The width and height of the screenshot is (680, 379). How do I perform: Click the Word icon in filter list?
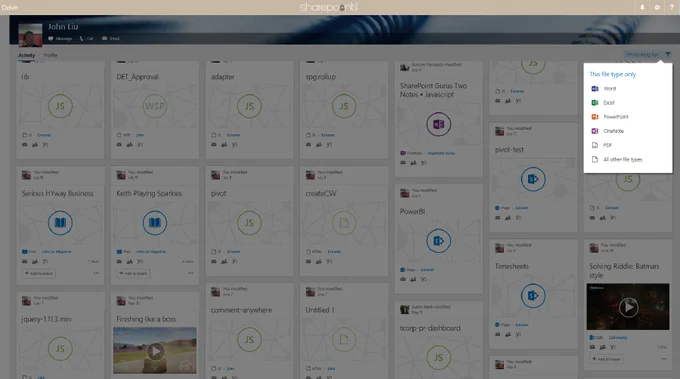pyautogui.click(x=595, y=88)
